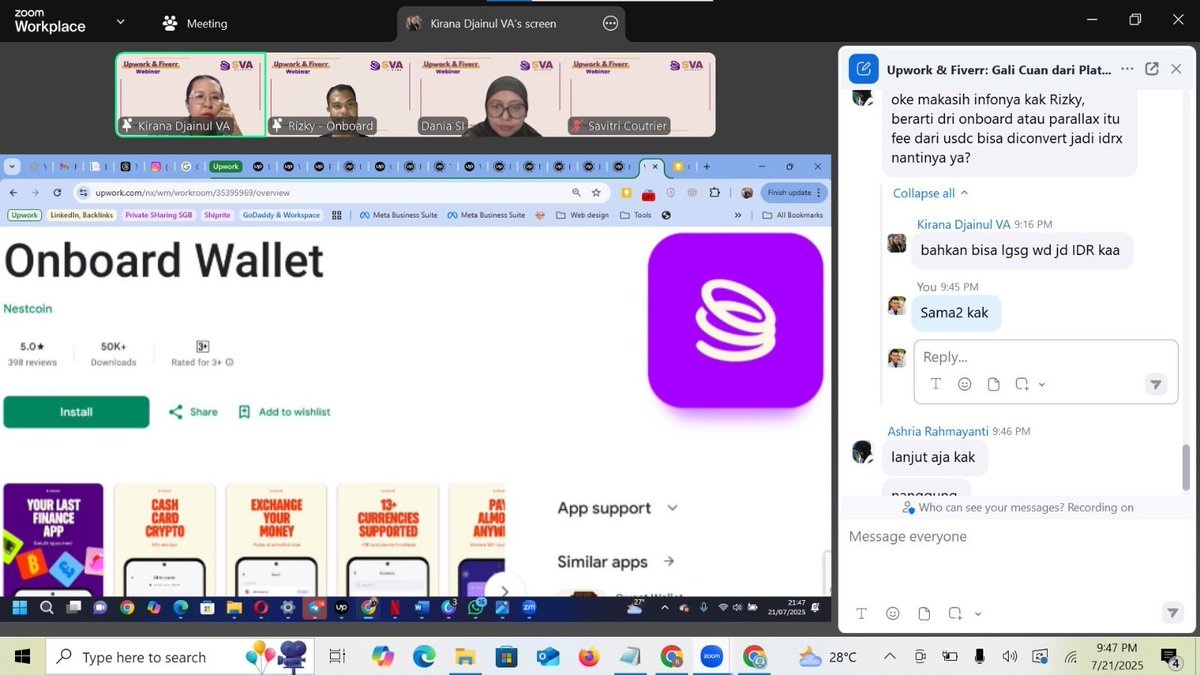Viewport: 1200px width, 675px height.
Task: Open text formatting for main message box
Action: pos(862,614)
